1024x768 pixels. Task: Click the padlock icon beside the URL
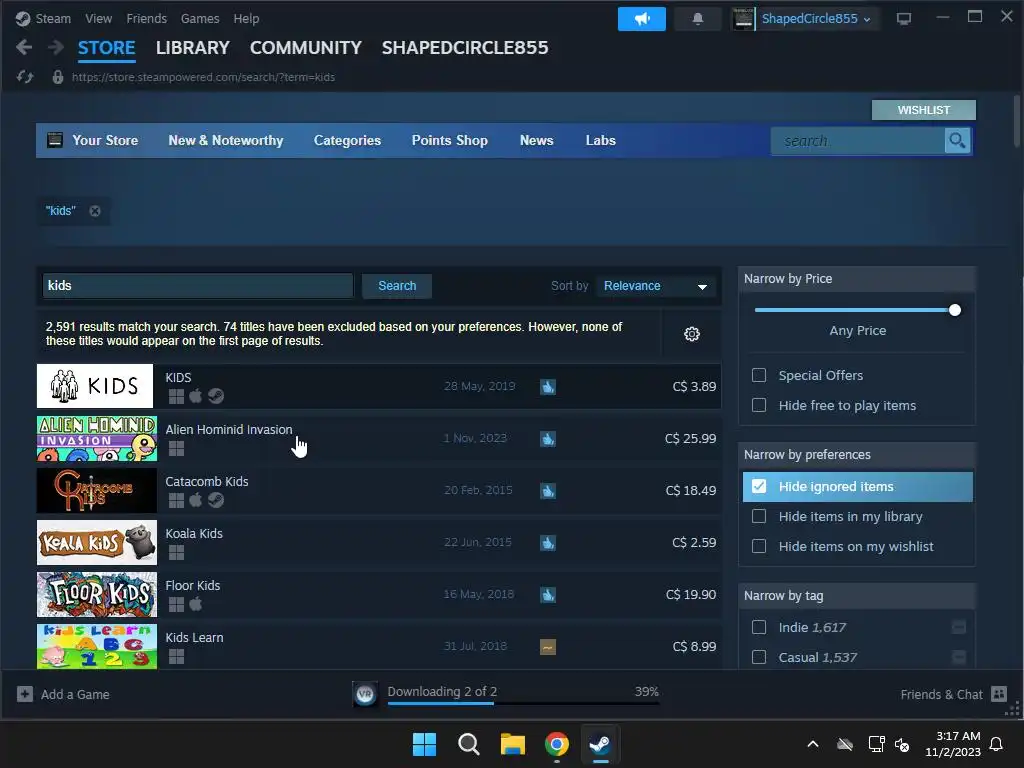click(57, 77)
